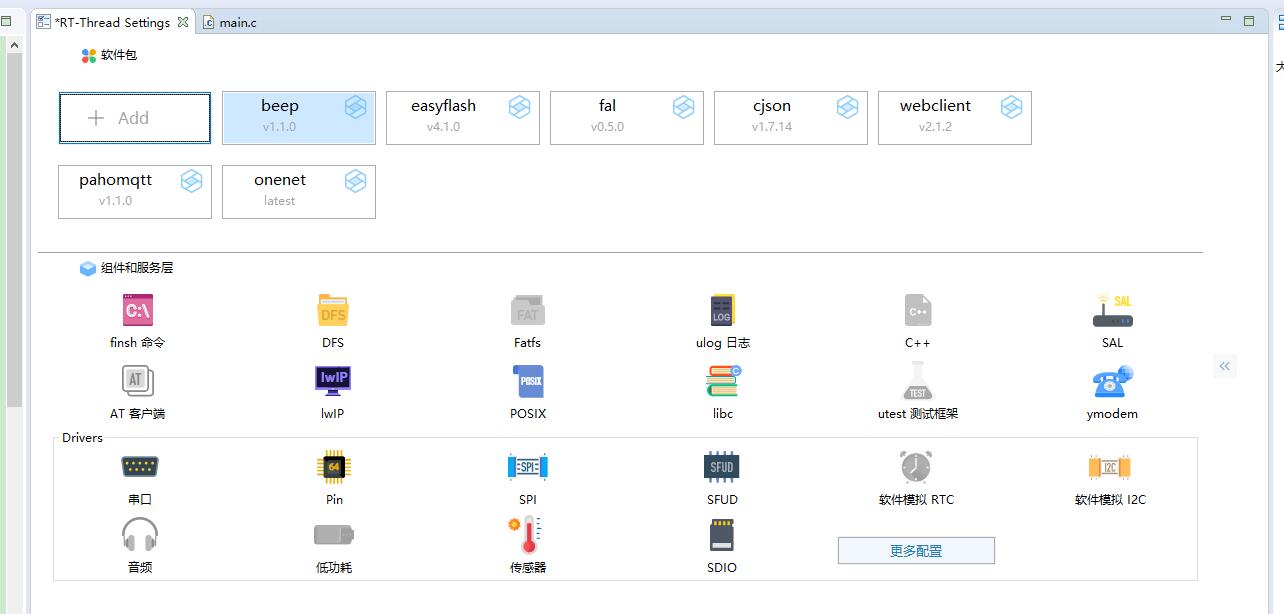Select the SPI driver icon
The width and height of the screenshot is (1284, 614).
click(x=528, y=467)
